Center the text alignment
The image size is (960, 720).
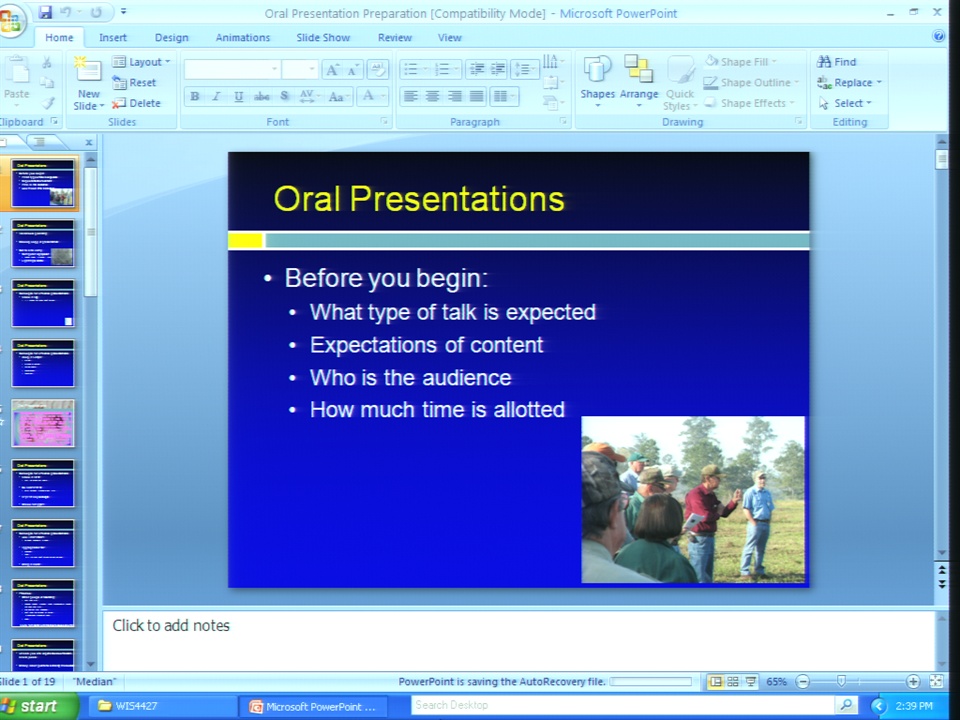pos(433,96)
